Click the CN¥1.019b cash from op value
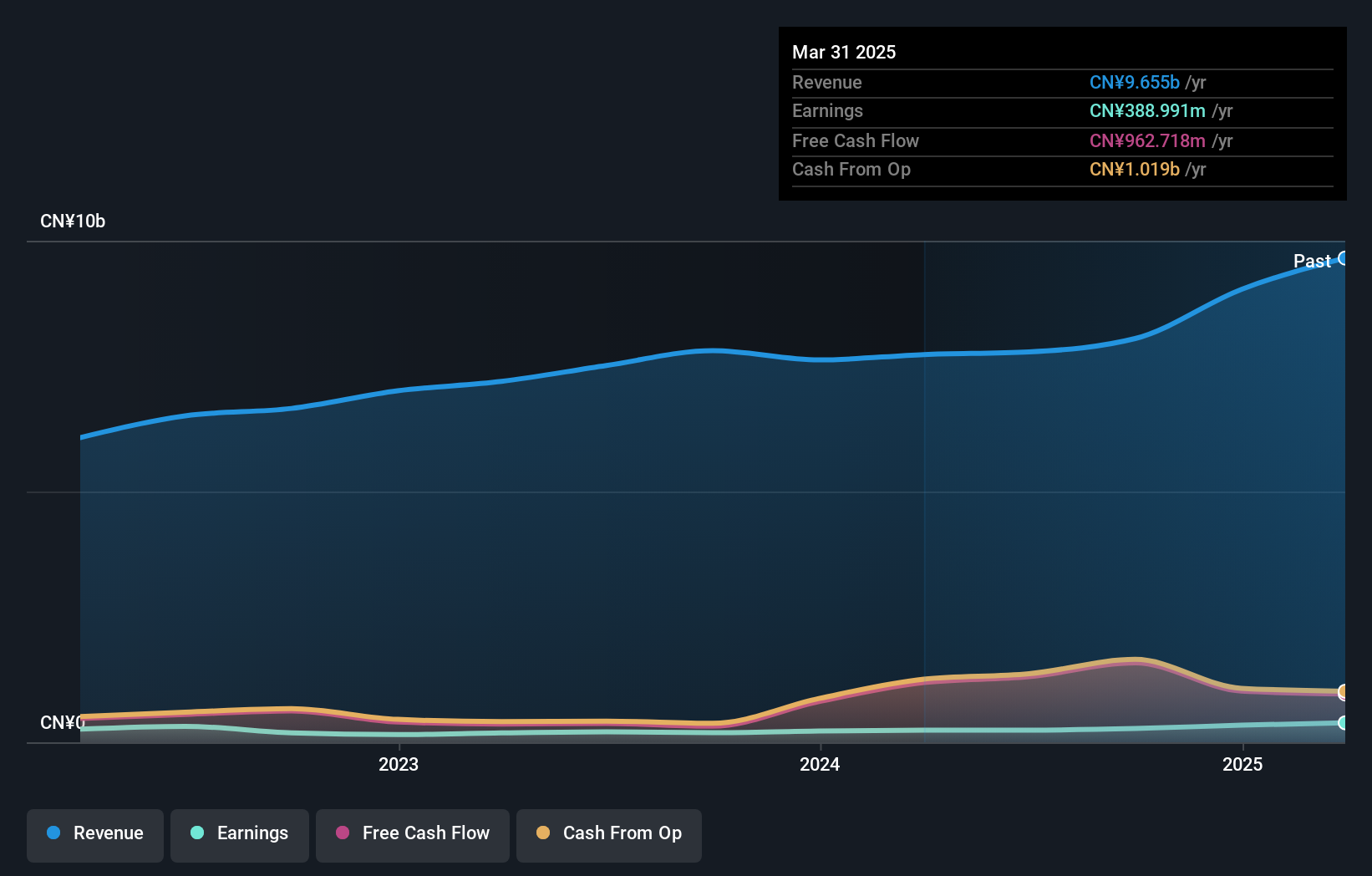 [x=1135, y=169]
